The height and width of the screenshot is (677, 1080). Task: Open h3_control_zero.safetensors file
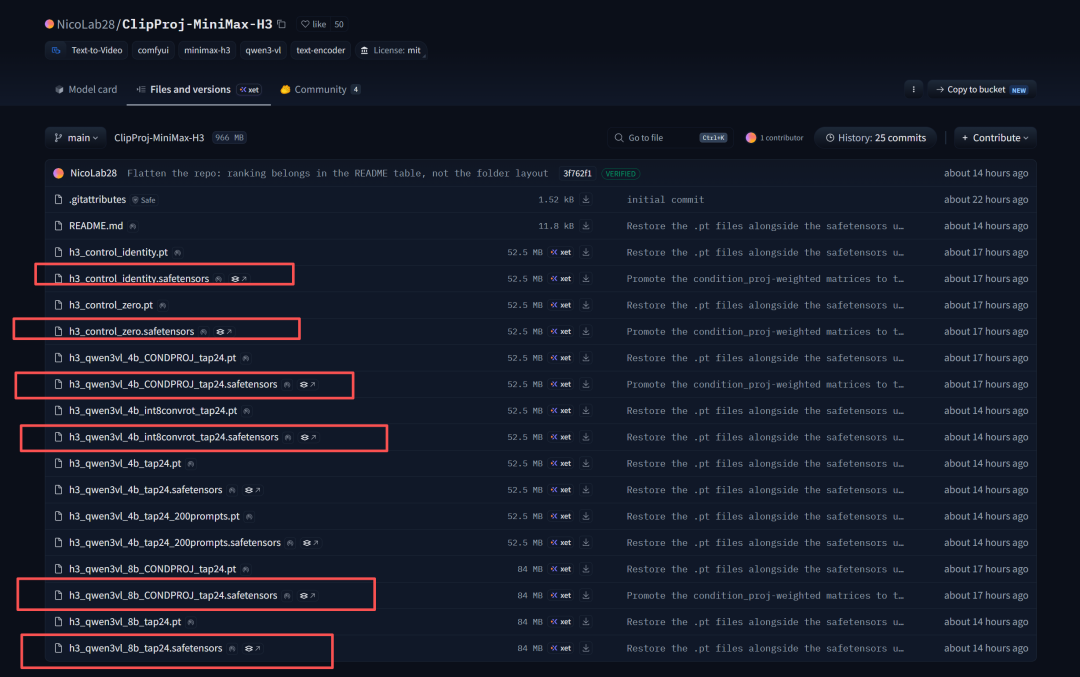click(x=132, y=331)
